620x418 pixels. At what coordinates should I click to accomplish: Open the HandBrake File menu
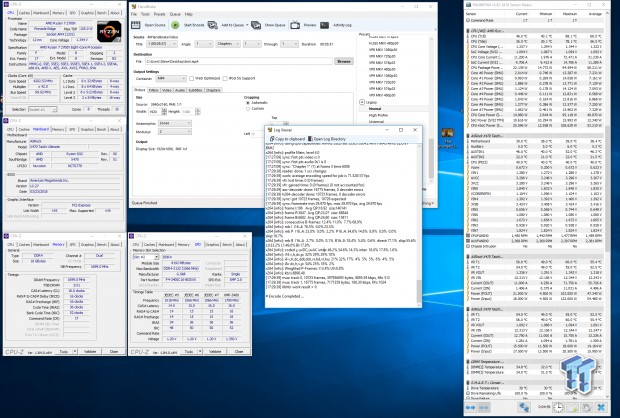click(134, 14)
